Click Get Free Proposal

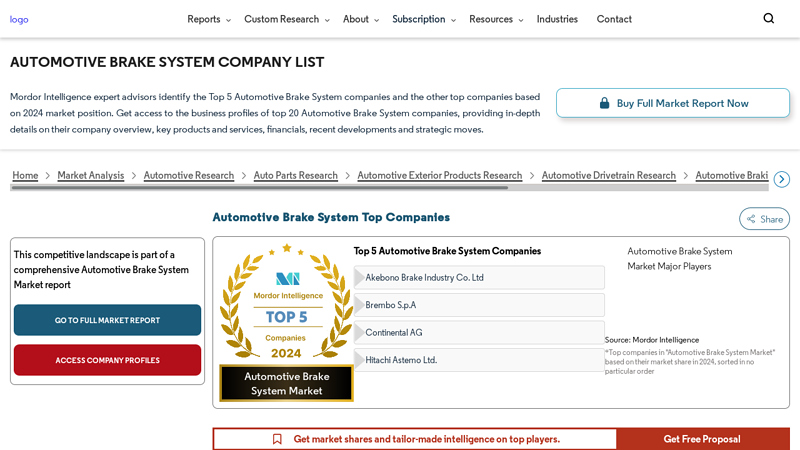click(x=702, y=439)
